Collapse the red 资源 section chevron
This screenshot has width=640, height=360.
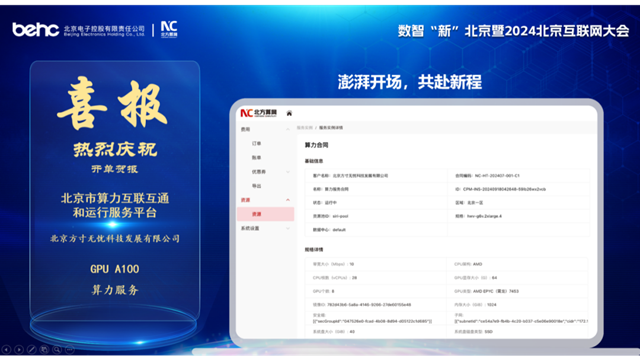[288, 200]
